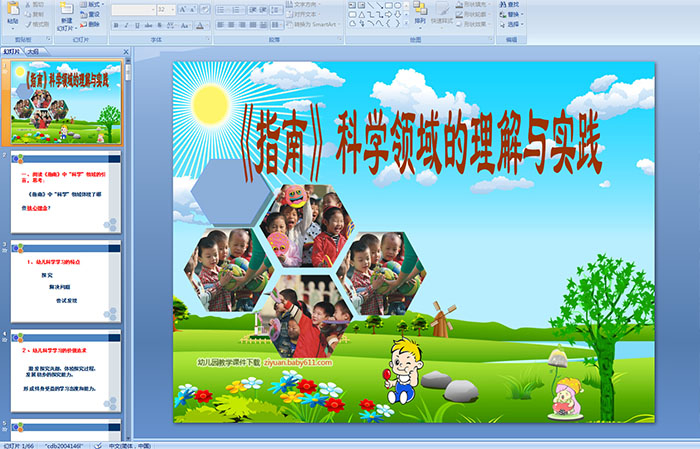The height and width of the screenshot is (449, 700).
Task: Click Reset (重设) slide button
Action: click(x=90, y=14)
